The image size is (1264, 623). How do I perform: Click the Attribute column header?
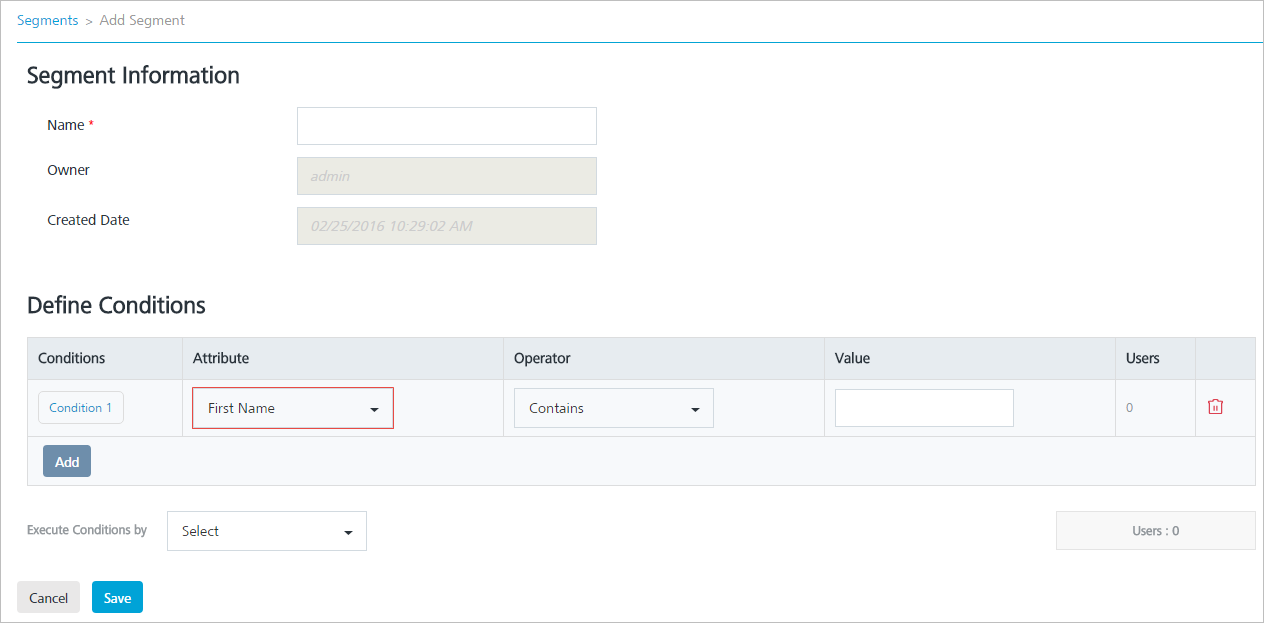pyautogui.click(x=221, y=358)
